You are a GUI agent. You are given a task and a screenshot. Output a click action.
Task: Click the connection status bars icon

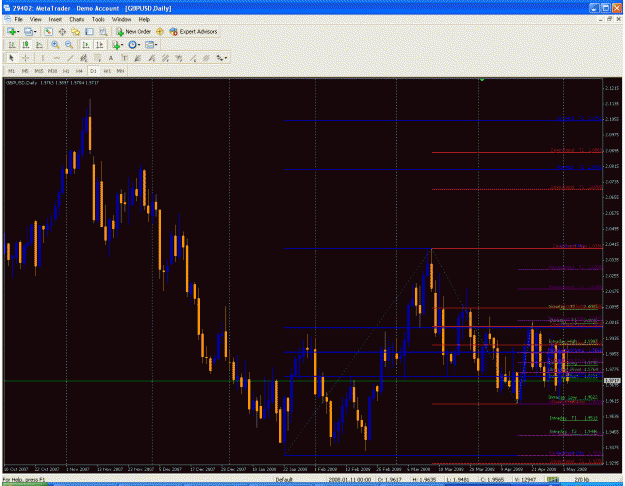coord(552,479)
